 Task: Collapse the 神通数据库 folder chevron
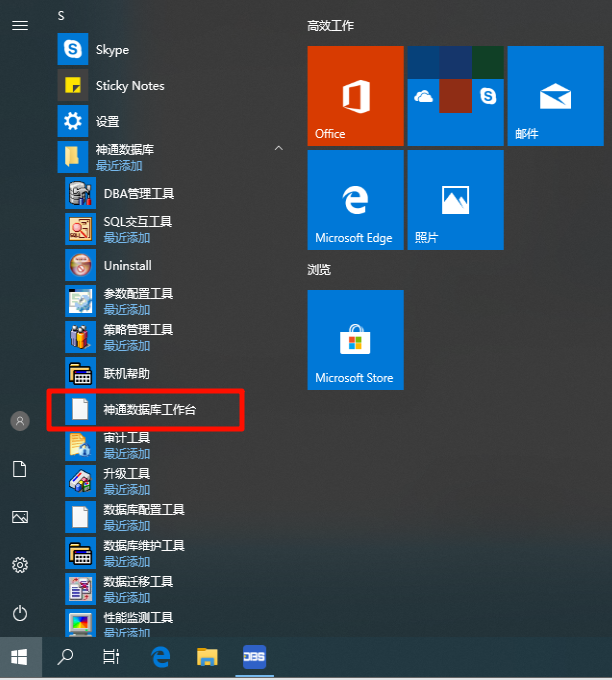279,148
